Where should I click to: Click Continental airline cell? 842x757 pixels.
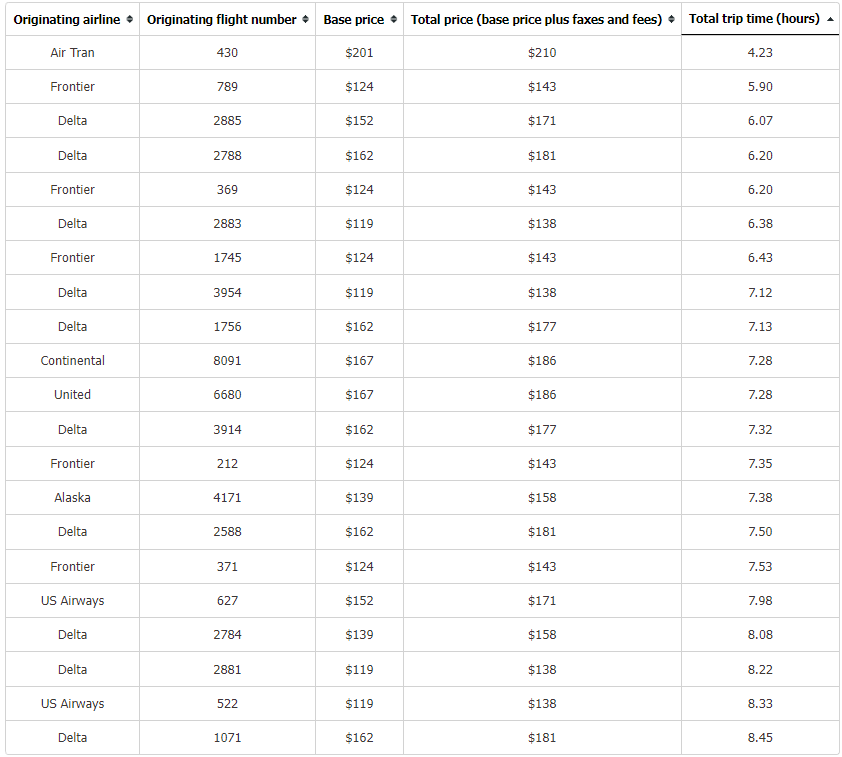[72, 361]
